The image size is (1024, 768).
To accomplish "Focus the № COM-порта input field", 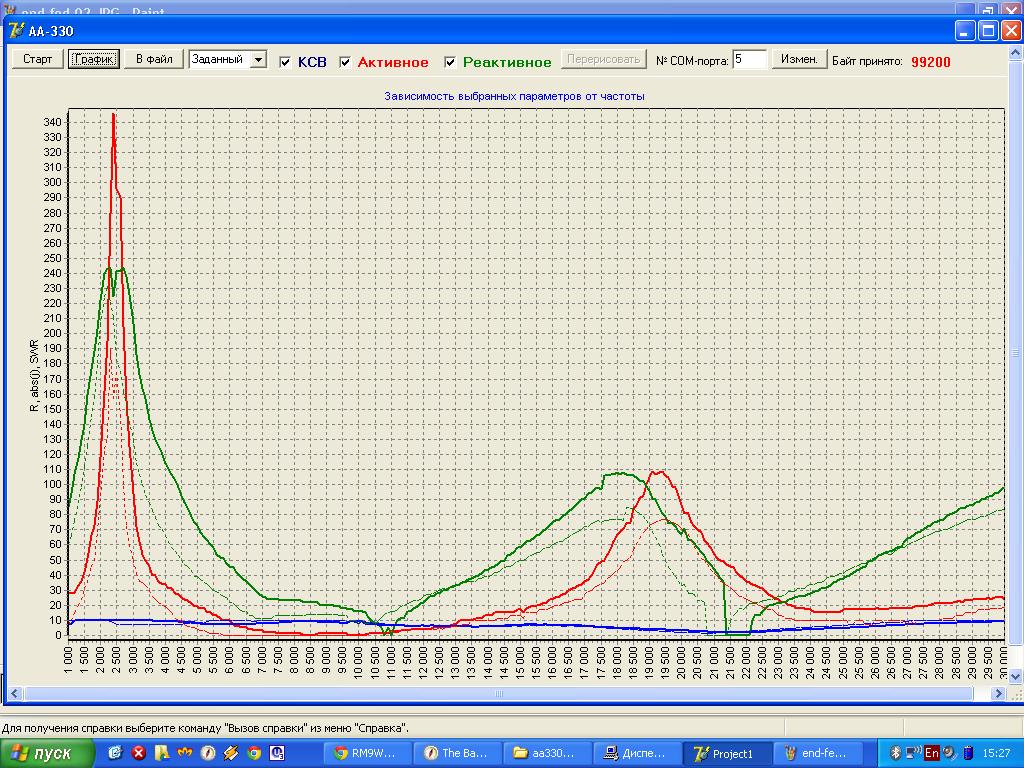I will tap(749, 59).
